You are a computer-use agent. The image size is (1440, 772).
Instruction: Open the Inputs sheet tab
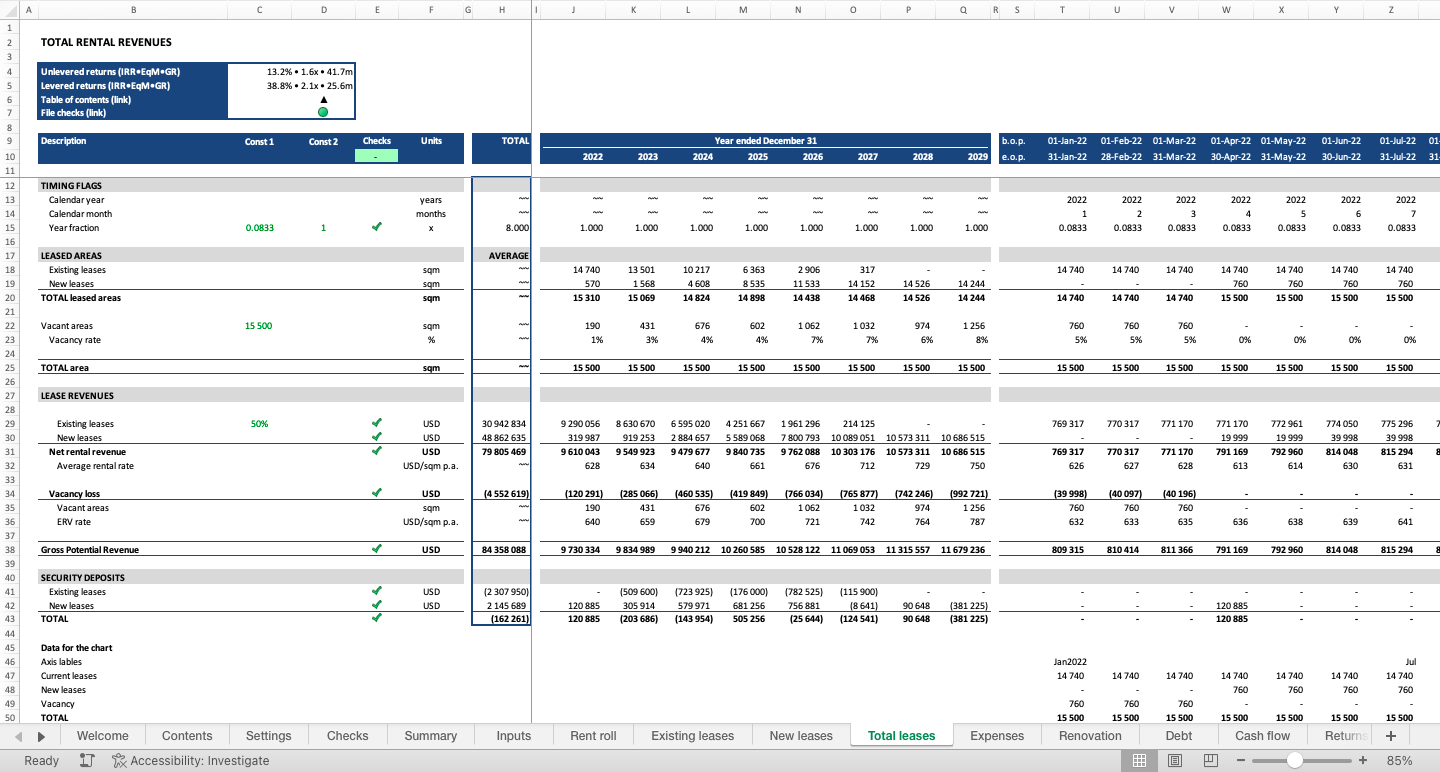click(514, 736)
